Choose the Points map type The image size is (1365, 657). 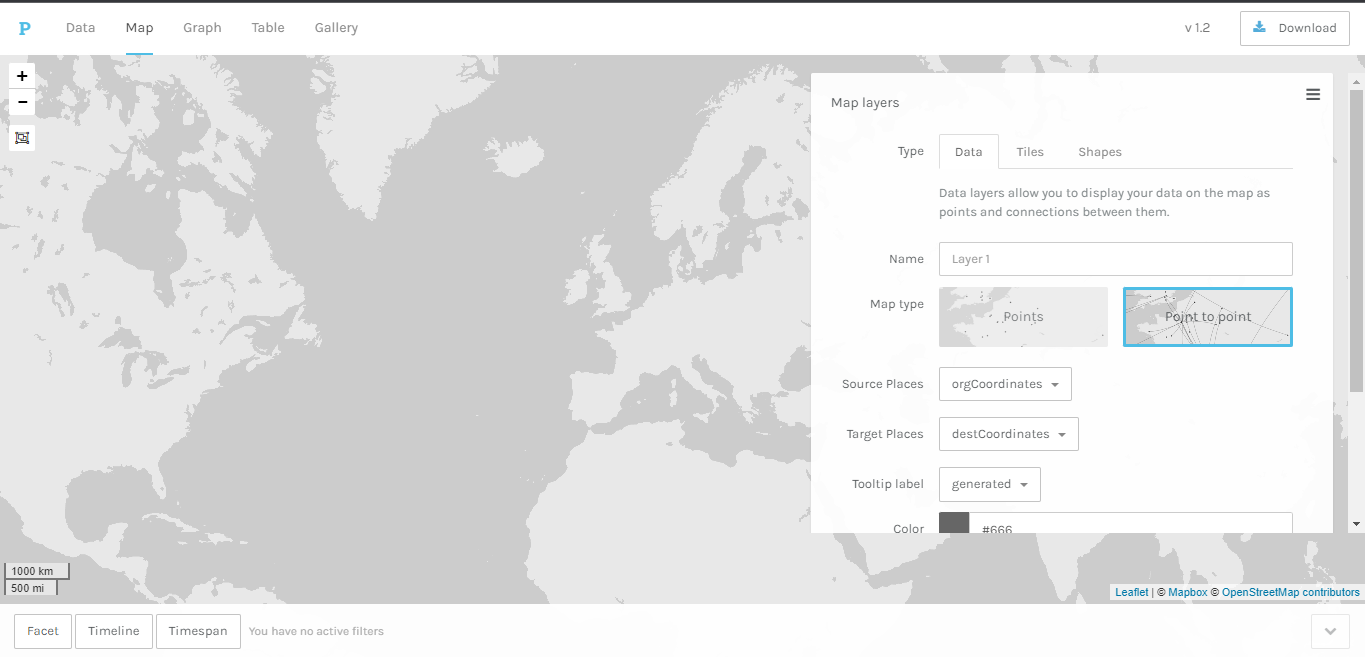pyautogui.click(x=1023, y=317)
